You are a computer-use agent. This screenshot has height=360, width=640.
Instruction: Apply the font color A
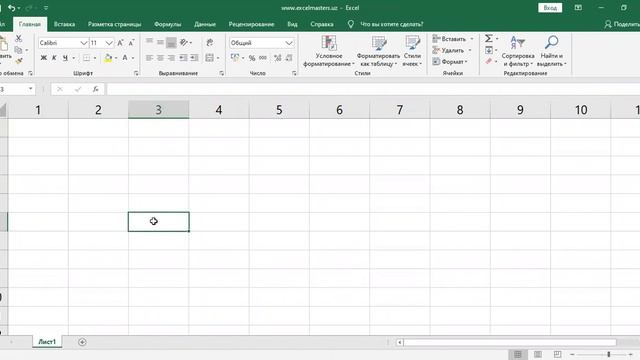(x=125, y=58)
